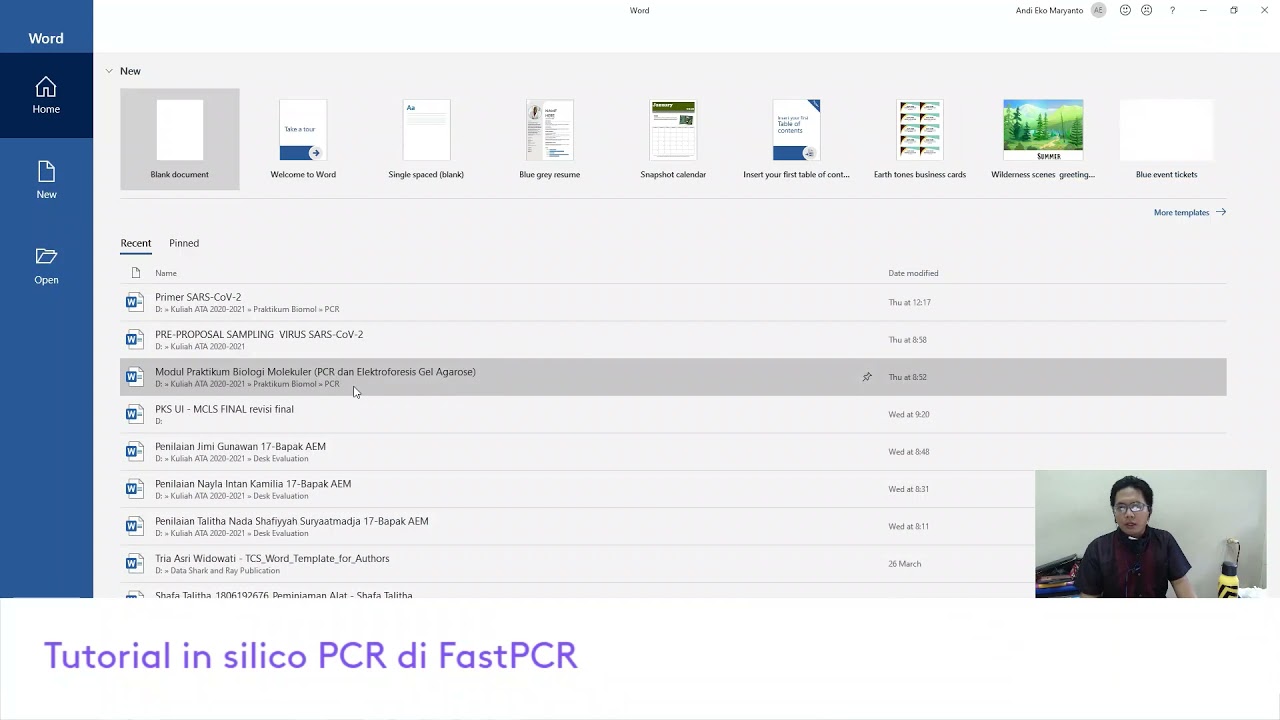
Task: Restore down the Word window
Action: click(x=1234, y=10)
